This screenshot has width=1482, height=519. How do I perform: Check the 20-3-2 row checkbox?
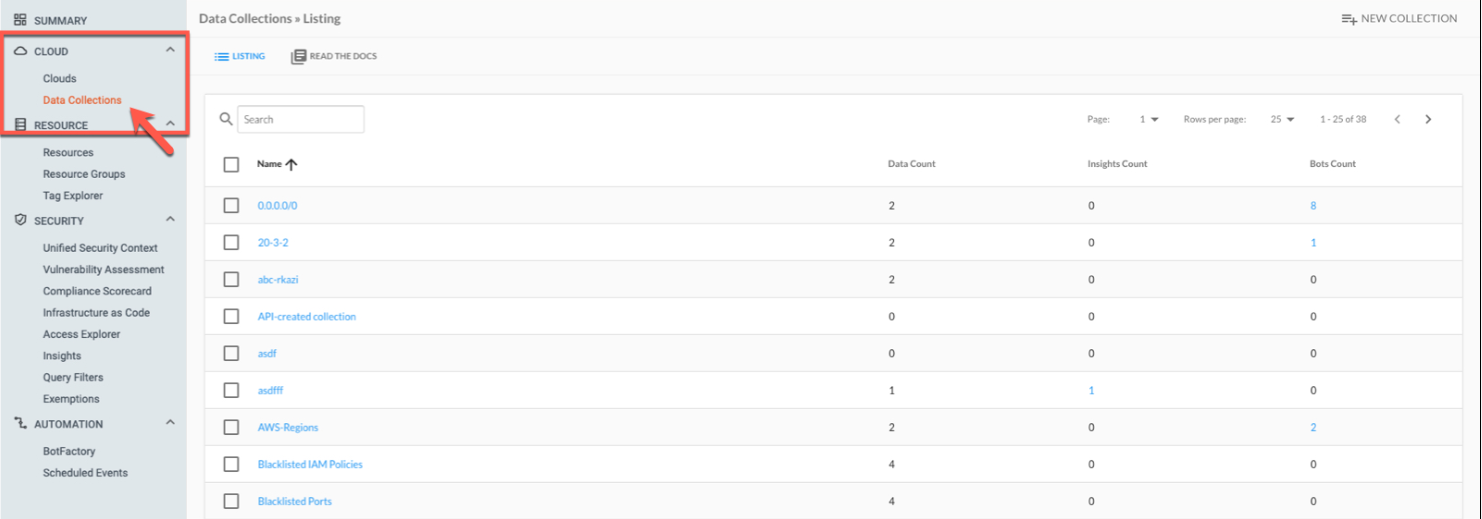(231, 242)
